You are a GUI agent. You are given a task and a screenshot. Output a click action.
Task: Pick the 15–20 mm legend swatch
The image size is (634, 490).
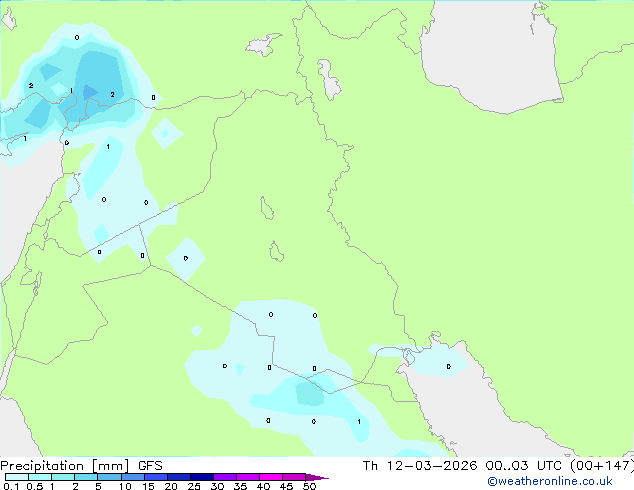pyautogui.click(x=156, y=477)
